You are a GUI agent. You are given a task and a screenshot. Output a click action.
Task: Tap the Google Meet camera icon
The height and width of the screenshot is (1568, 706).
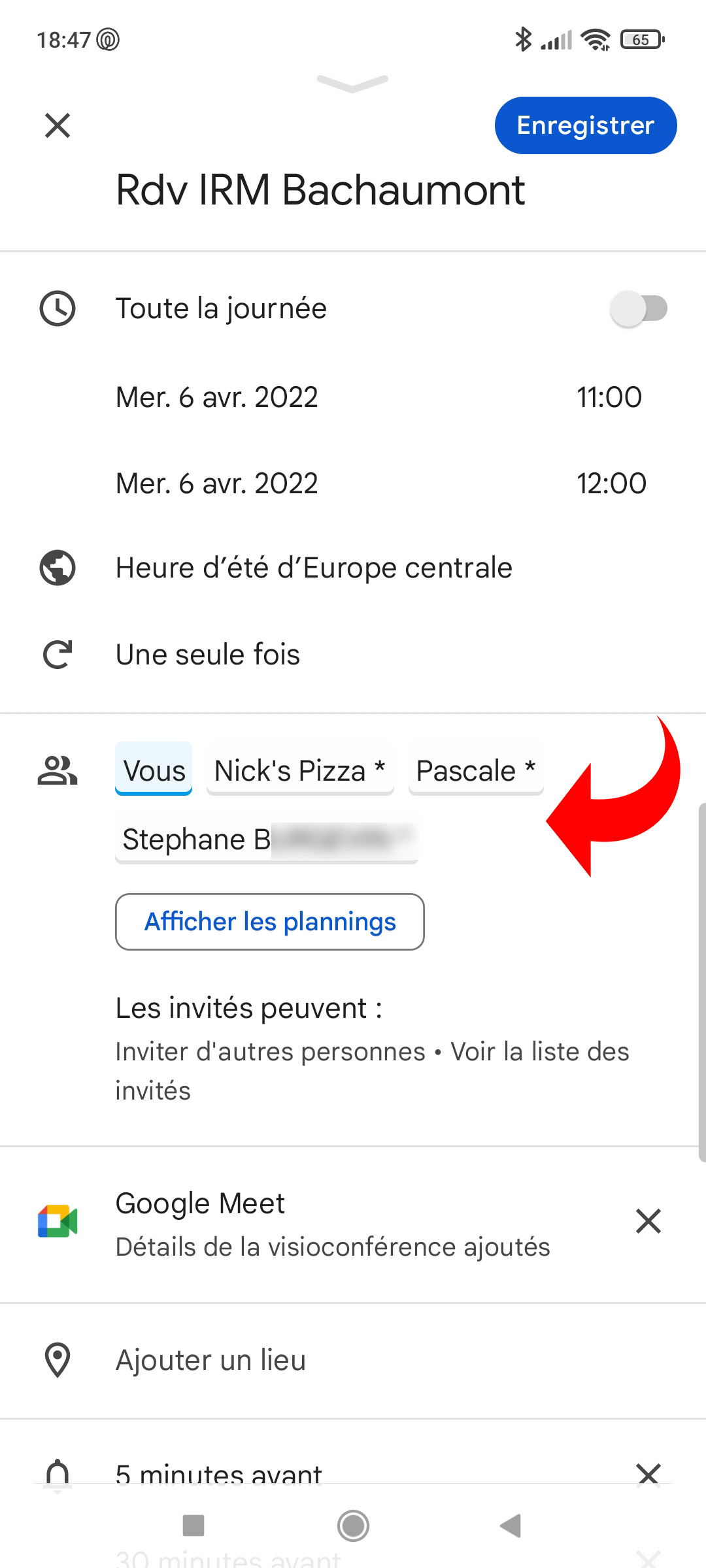point(58,1221)
